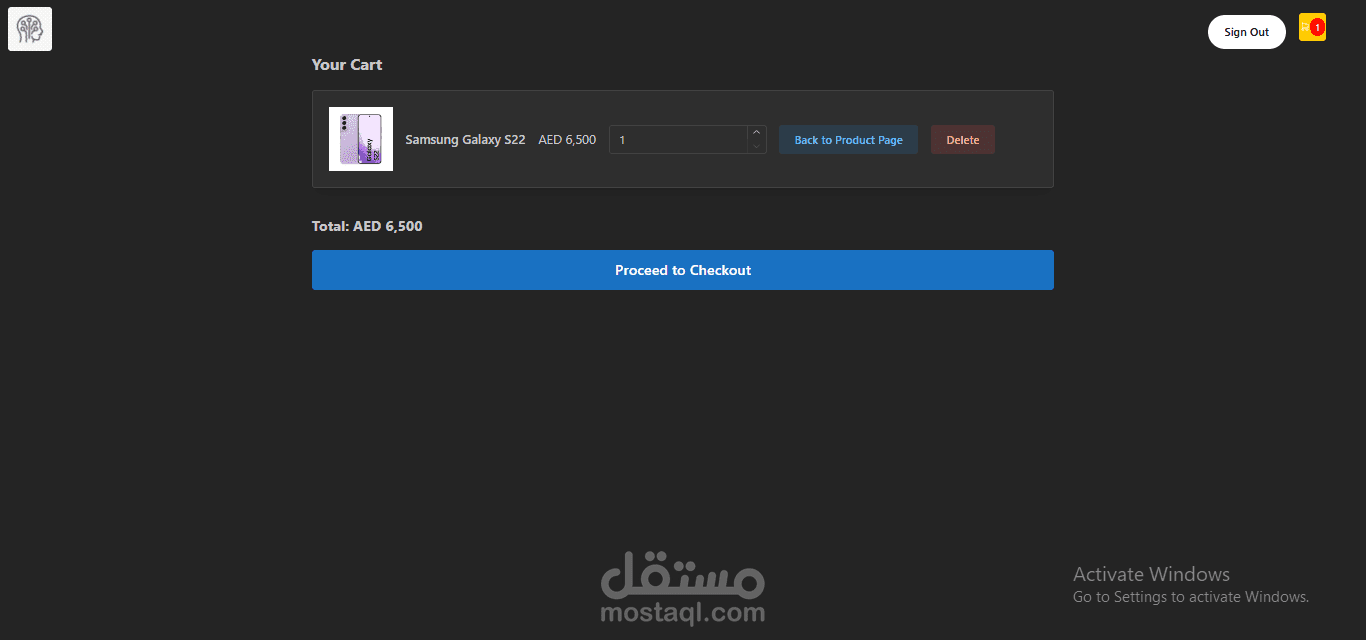This screenshot has height=640, width=1366.
Task: Decrease quantity with the down arrow
Action: pyautogui.click(x=757, y=146)
